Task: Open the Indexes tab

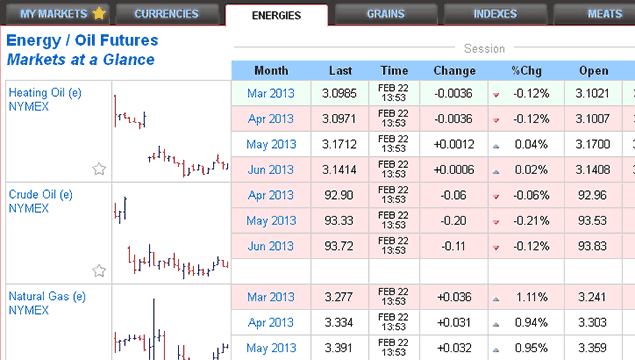Action: (495, 14)
